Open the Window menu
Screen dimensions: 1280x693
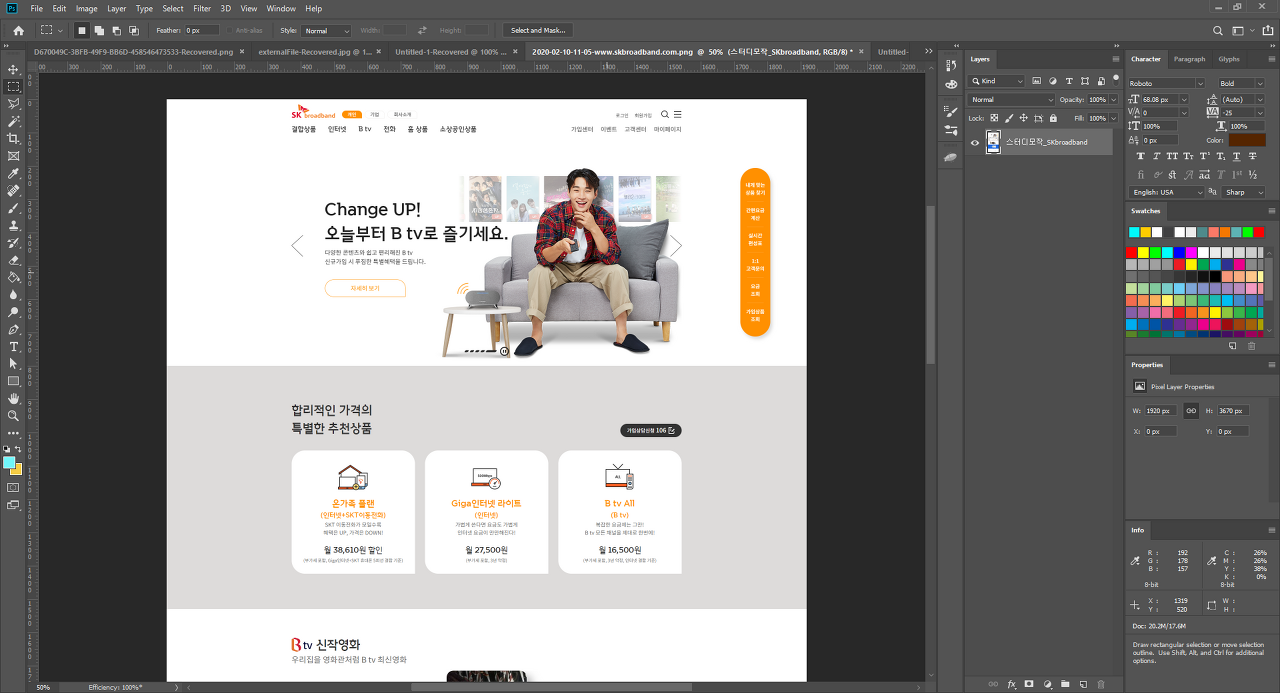click(281, 8)
